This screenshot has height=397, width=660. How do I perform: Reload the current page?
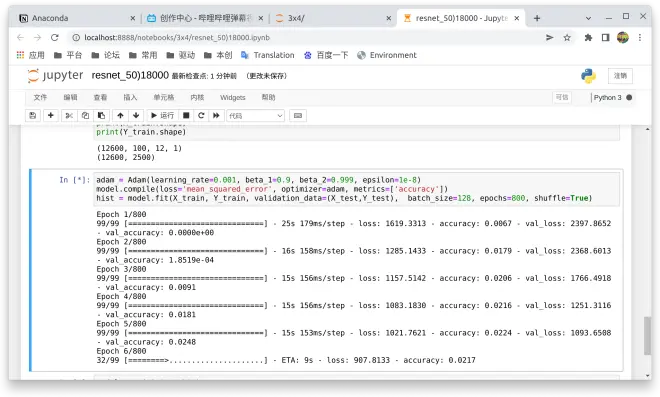55,37
